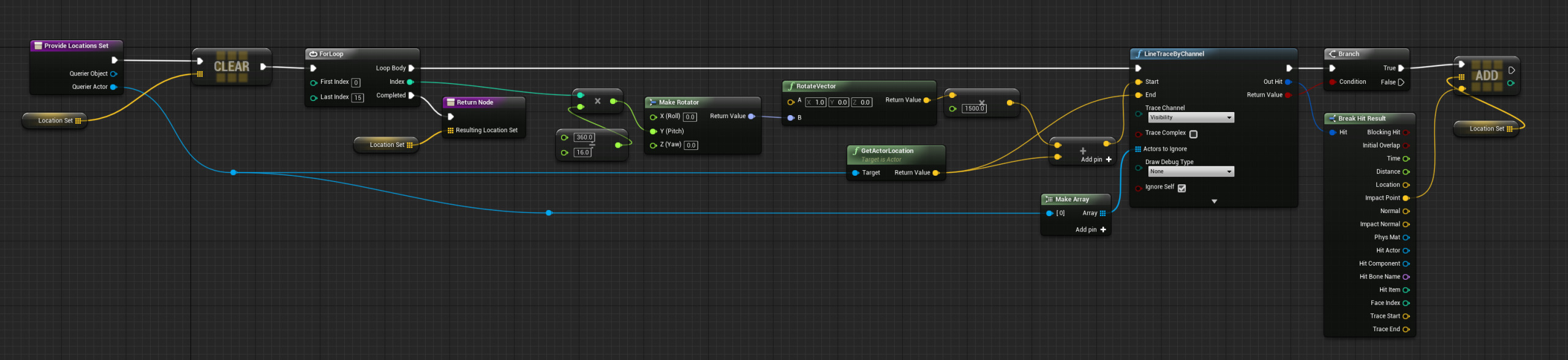
Task: Open the Trace Channel Visibility dropdown
Action: tap(1190, 118)
